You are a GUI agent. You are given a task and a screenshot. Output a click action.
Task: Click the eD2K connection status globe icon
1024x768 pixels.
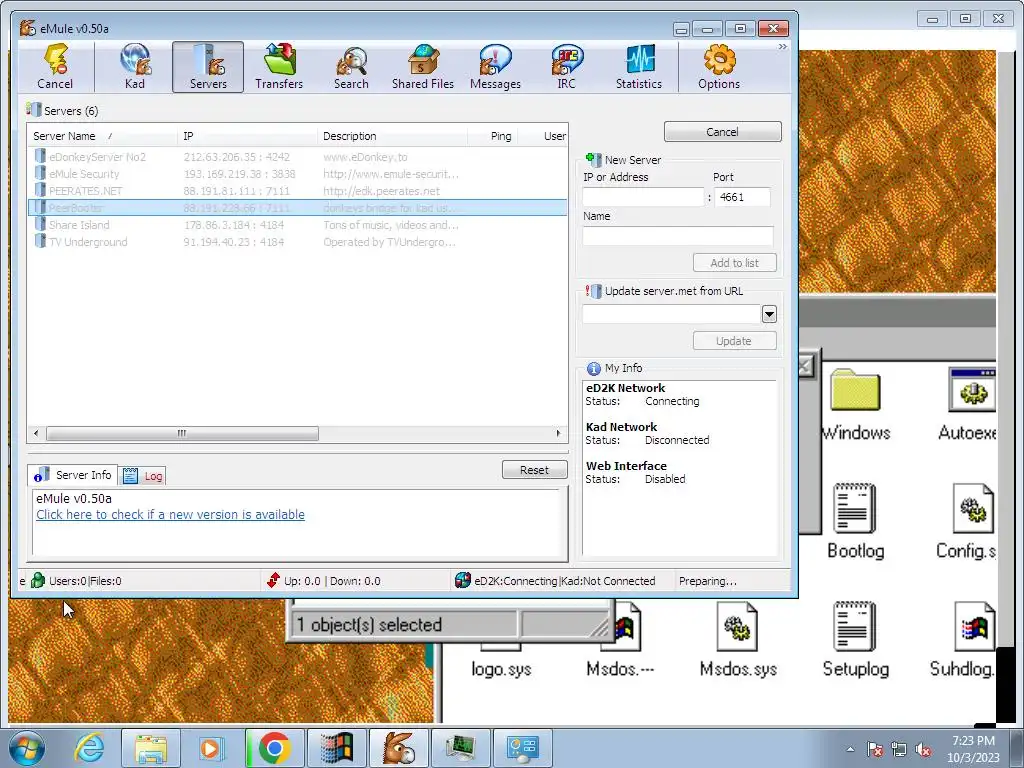coord(462,581)
